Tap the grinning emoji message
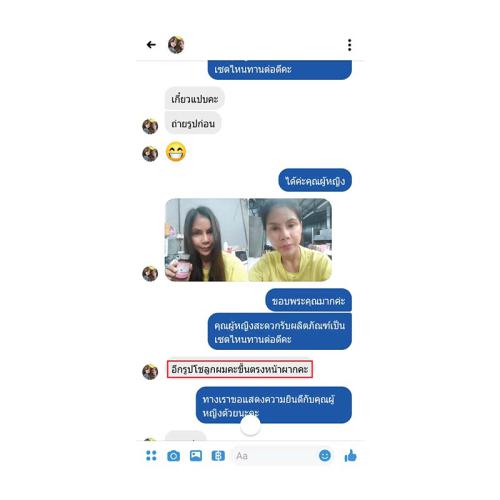The width and height of the screenshot is (500, 500). tap(176, 152)
